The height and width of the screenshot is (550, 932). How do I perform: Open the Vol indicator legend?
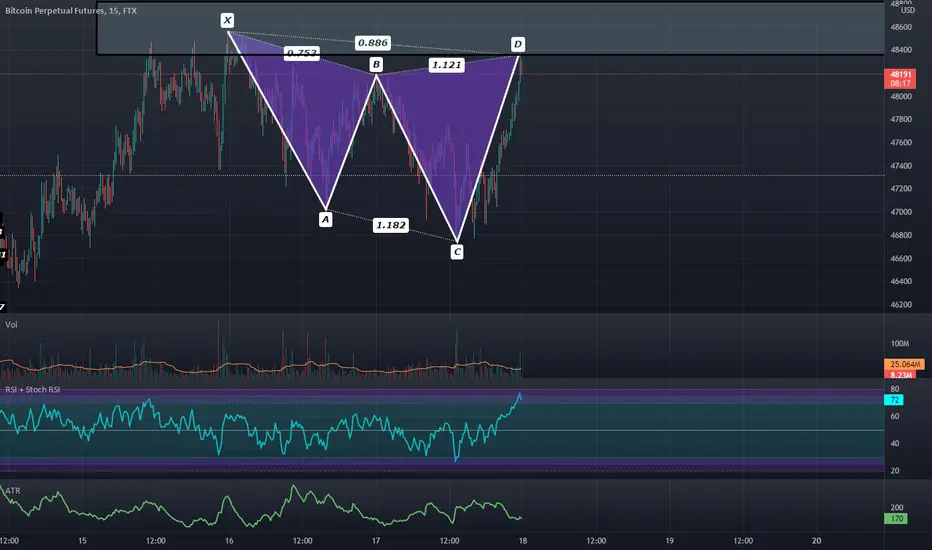click(x=11, y=325)
